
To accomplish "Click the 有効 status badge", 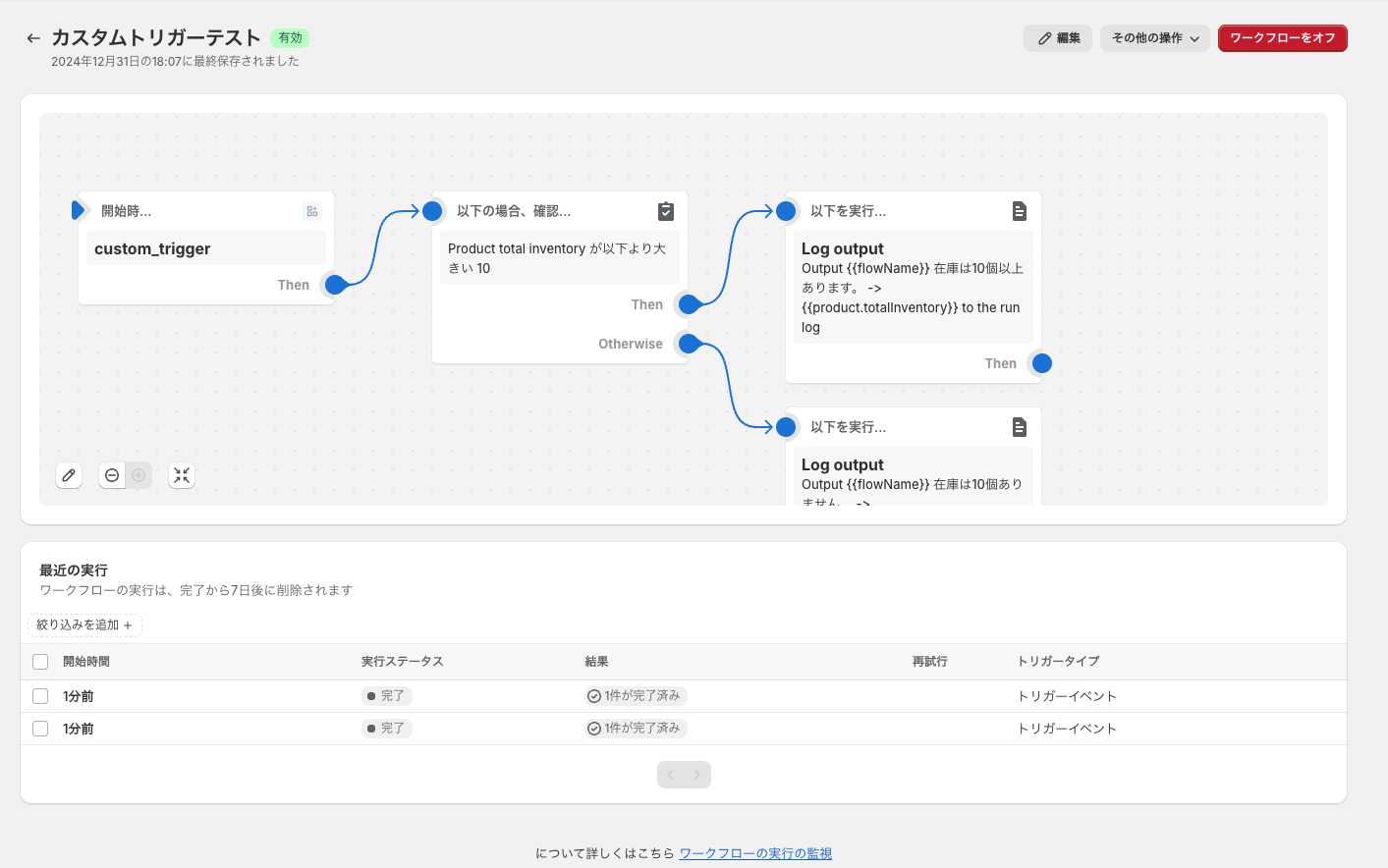I will [x=290, y=38].
